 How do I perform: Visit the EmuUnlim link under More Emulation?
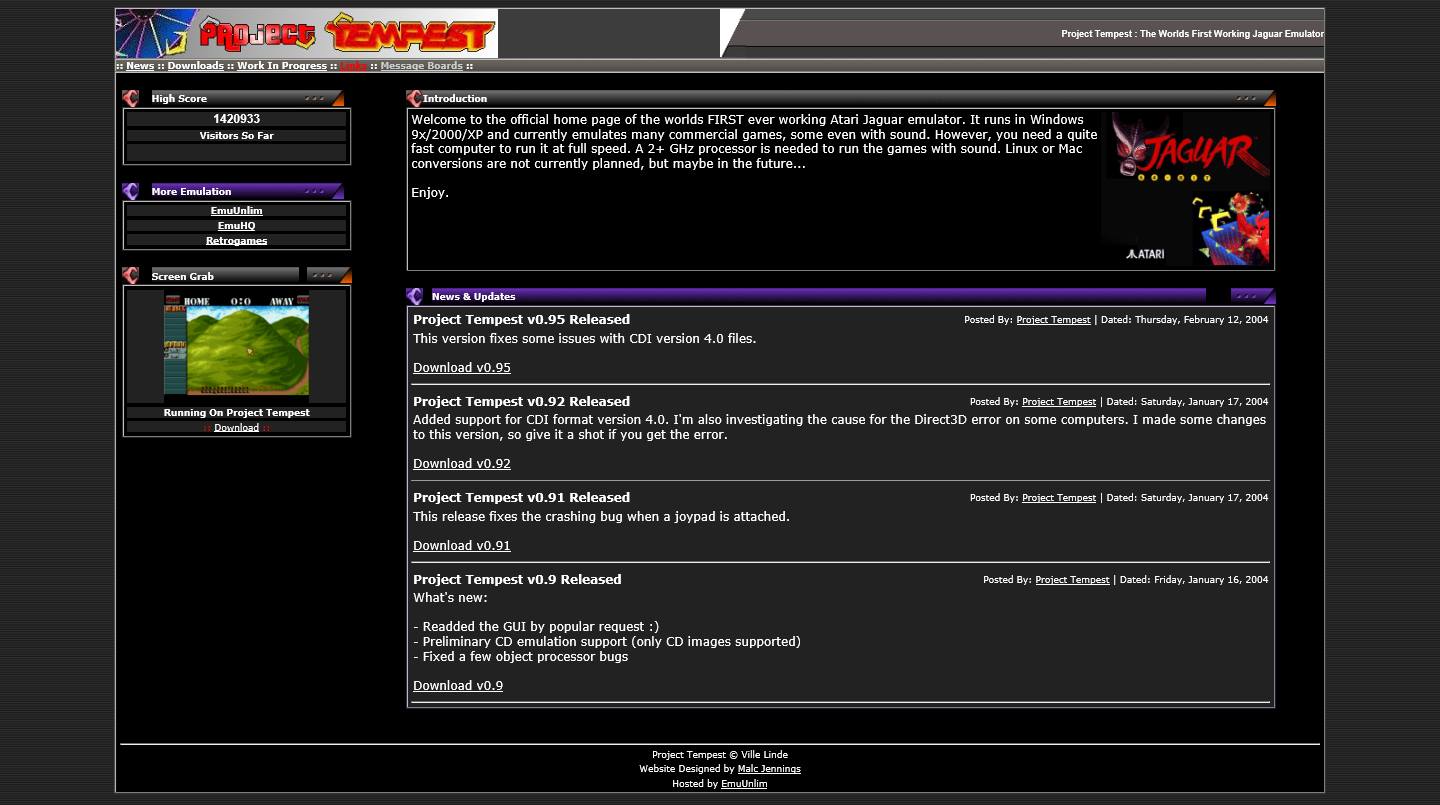[x=236, y=211]
